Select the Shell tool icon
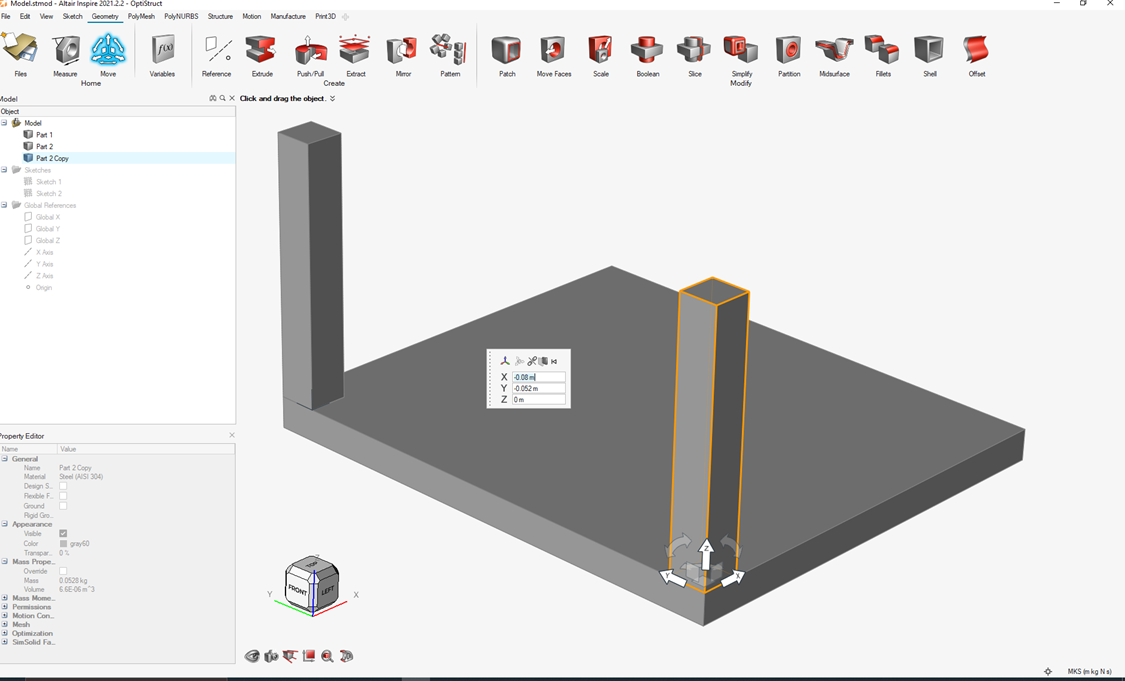 pyautogui.click(x=929, y=50)
